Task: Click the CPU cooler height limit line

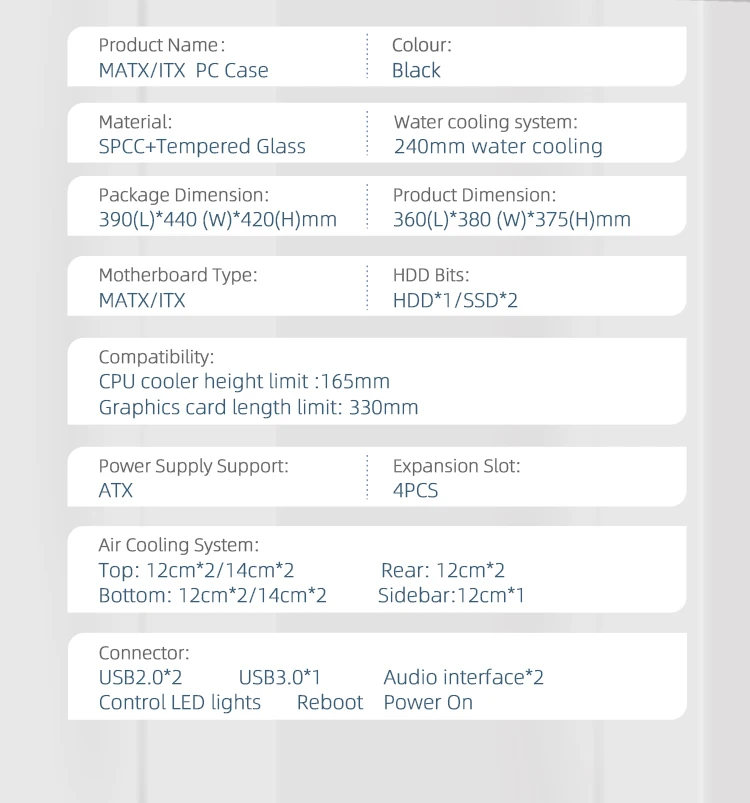Action: tap(244, 382)
